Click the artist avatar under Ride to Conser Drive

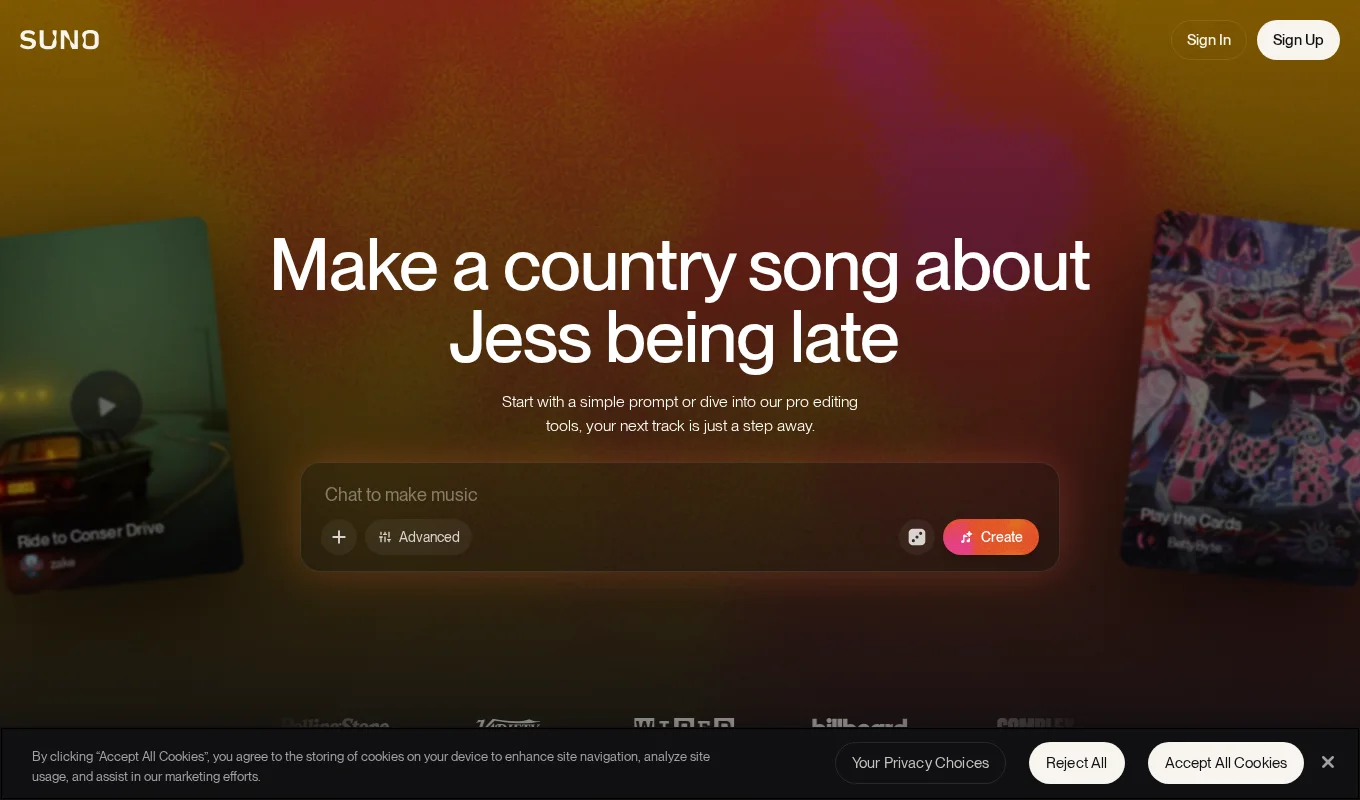tap(32, 564)
